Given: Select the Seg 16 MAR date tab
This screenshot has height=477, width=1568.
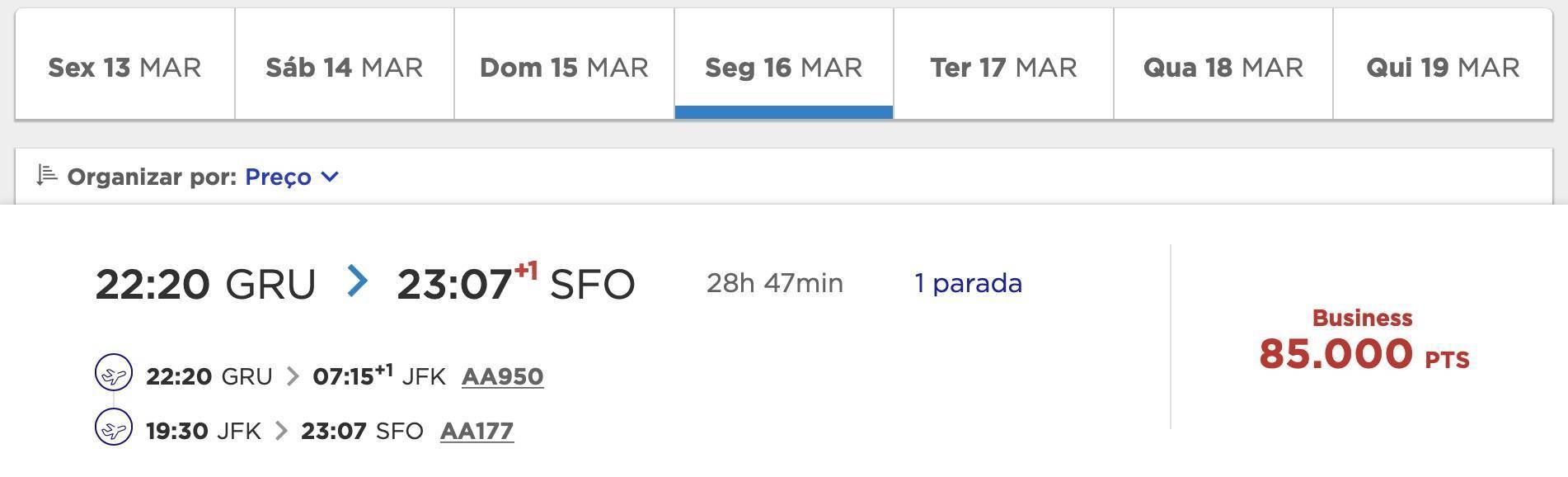Looking at the screenshot, I should pos(784,64).
